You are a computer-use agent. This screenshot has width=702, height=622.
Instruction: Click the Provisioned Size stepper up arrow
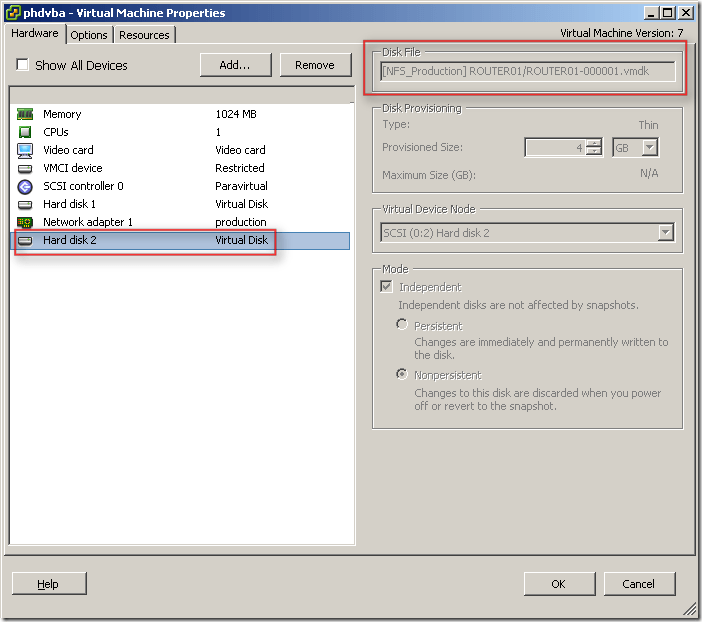click(x=594, y=142)
